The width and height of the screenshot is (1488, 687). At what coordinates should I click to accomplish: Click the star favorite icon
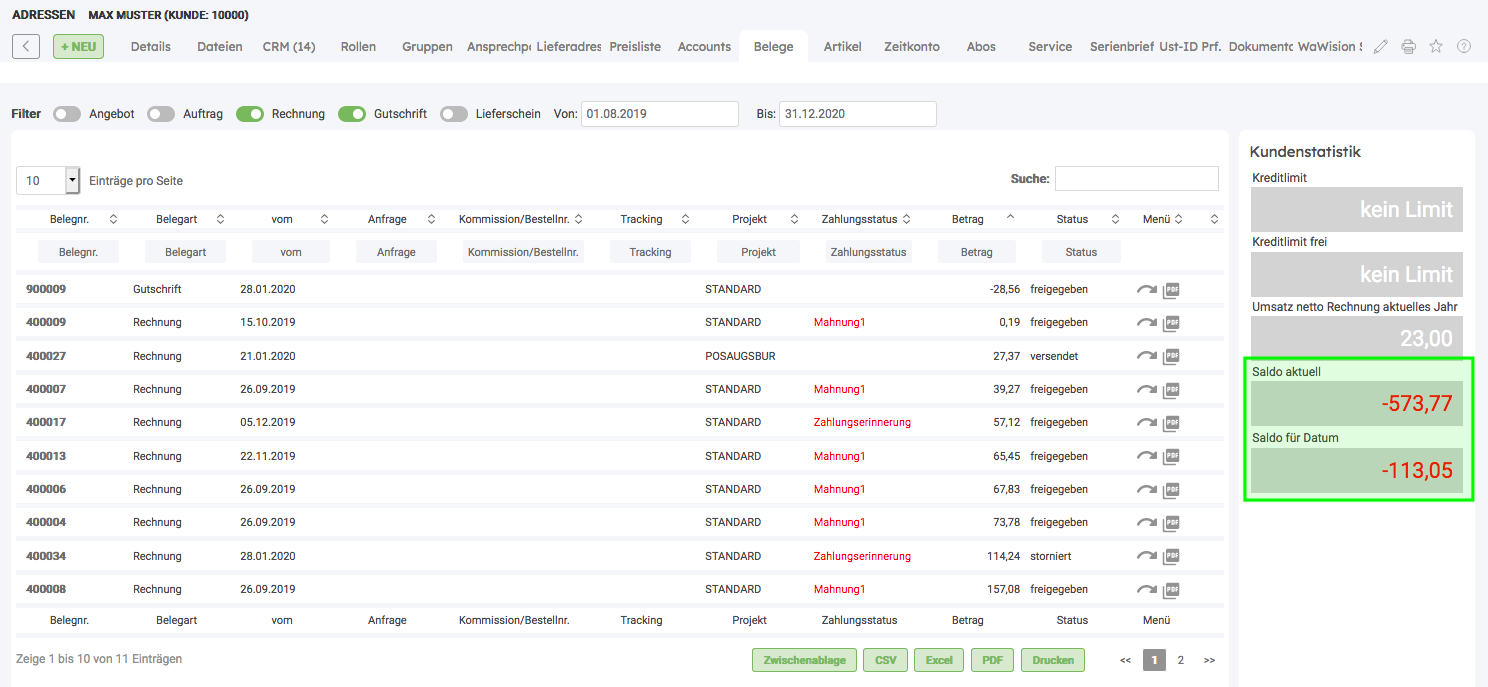(x=1436, y=46)
